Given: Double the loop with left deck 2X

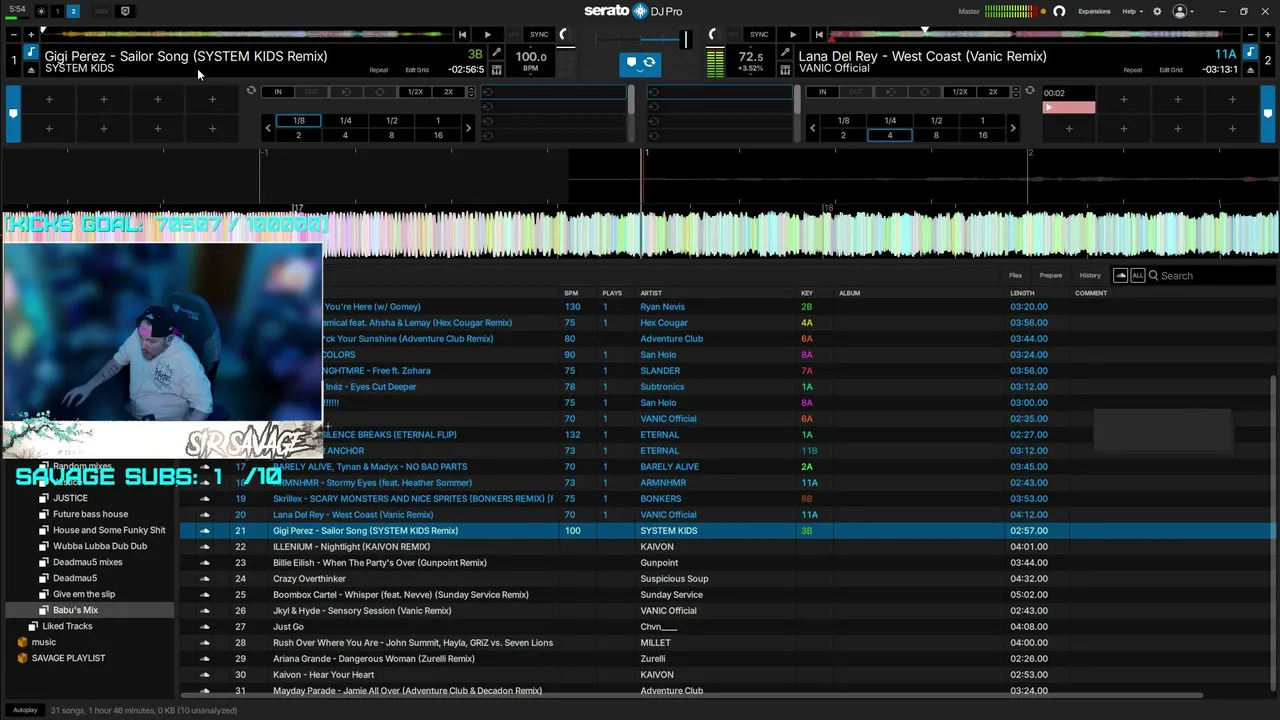Looking at the screenshot, I should pos(449,92).
